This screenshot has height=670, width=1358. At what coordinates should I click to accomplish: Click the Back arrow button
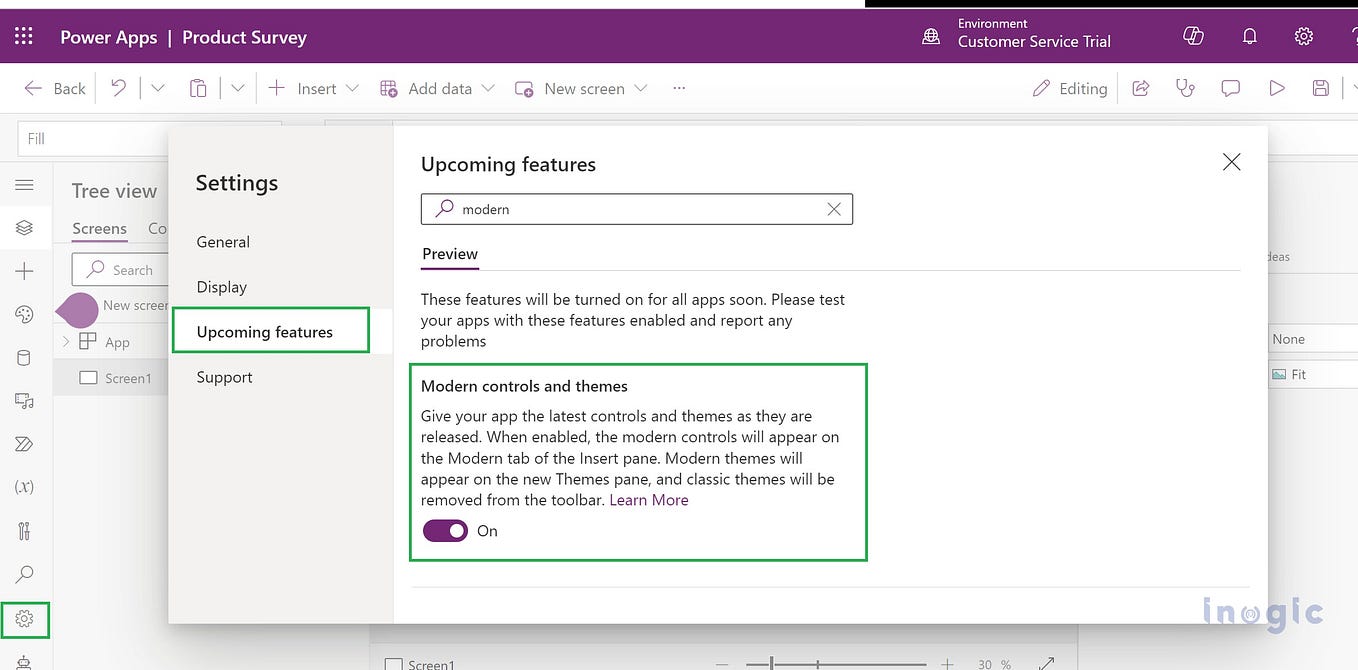coord(55,88)
